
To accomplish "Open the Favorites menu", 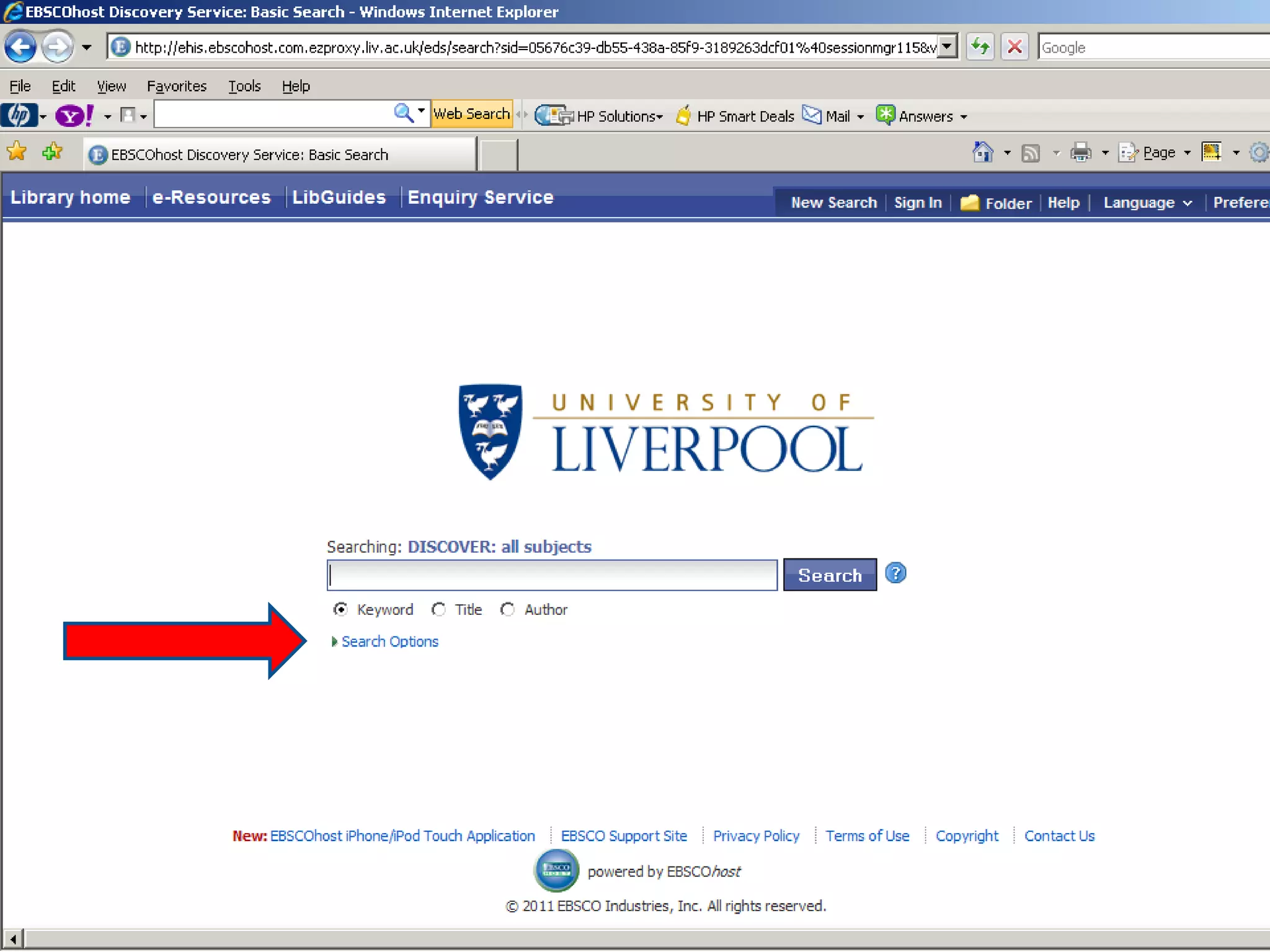I will 176,86.
